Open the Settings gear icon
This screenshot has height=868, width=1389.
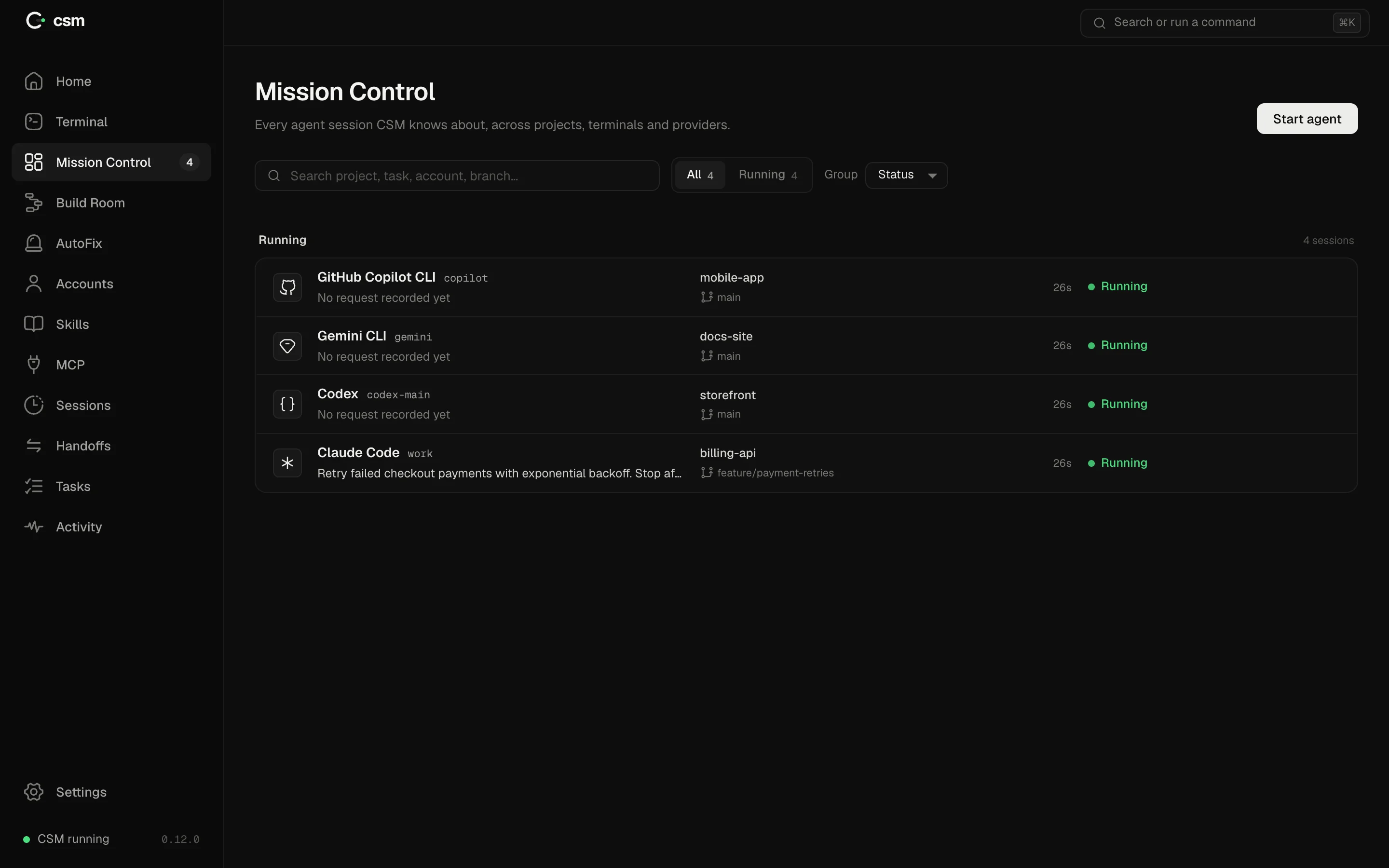coord(33,792)
